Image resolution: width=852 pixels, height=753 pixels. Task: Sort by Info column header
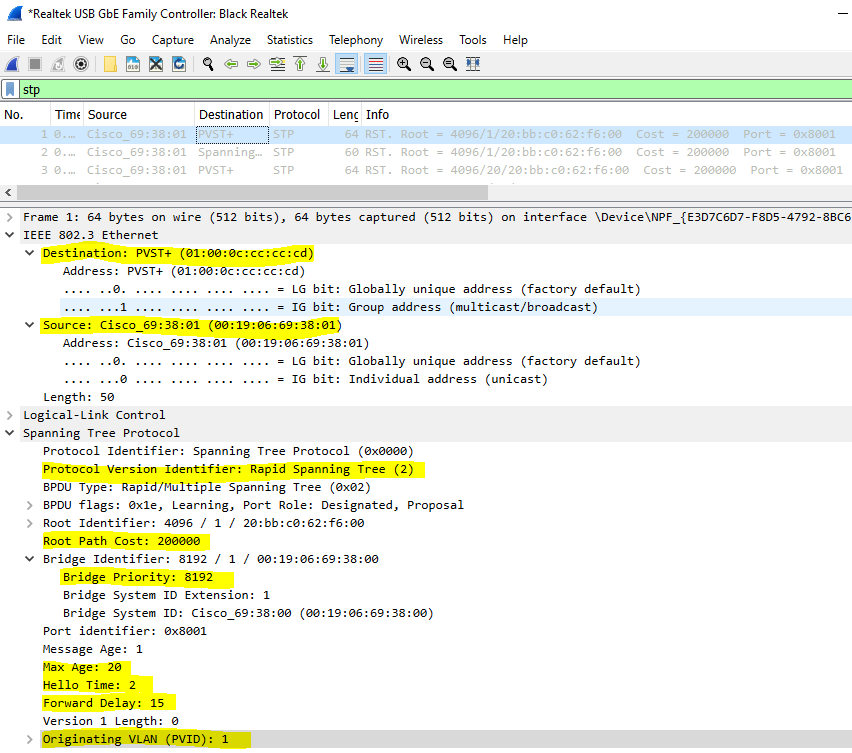pos(606,115)
